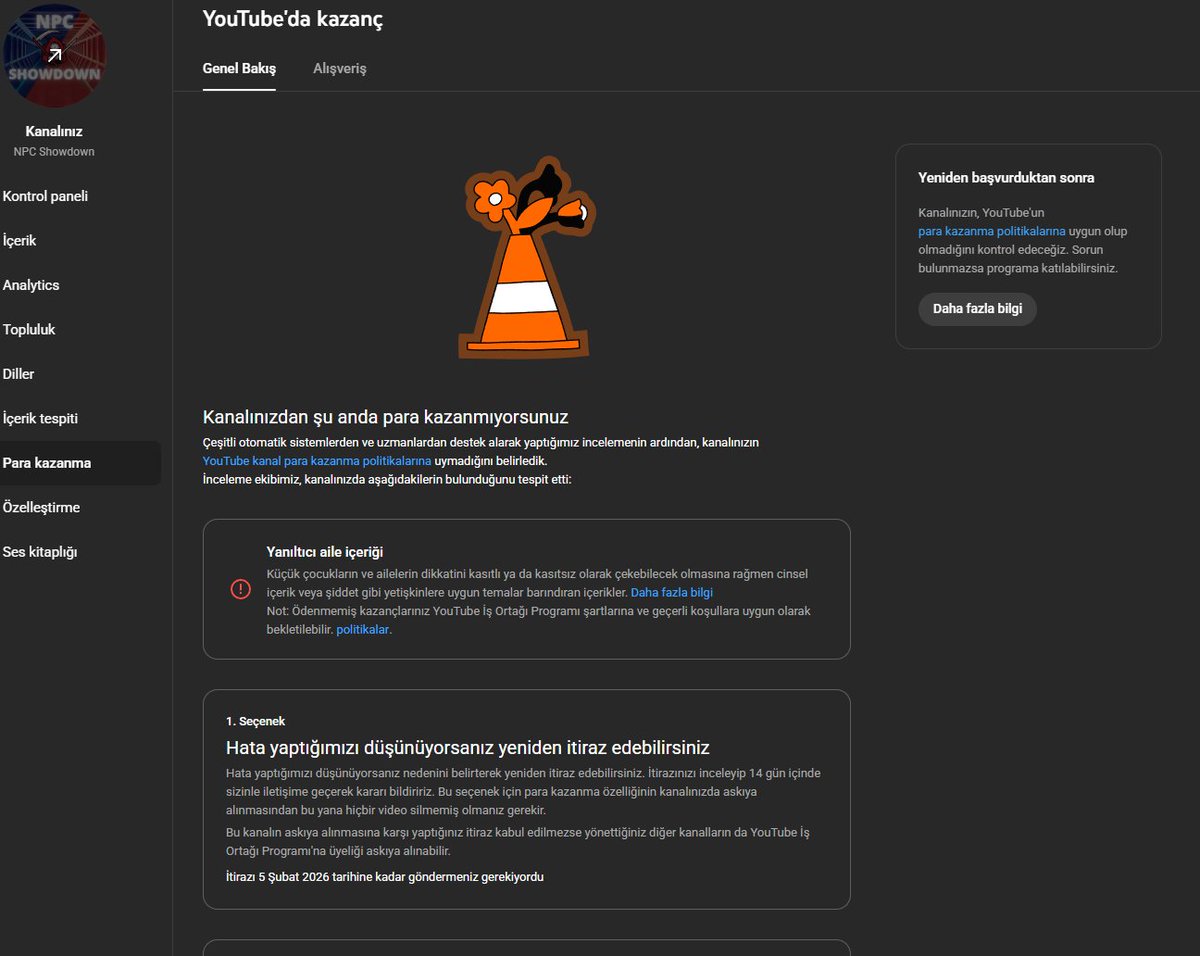Switch to the Alışveriş tab
Image resolution: width=1200 pixels, height=956 pixels.
click(340, 69)
